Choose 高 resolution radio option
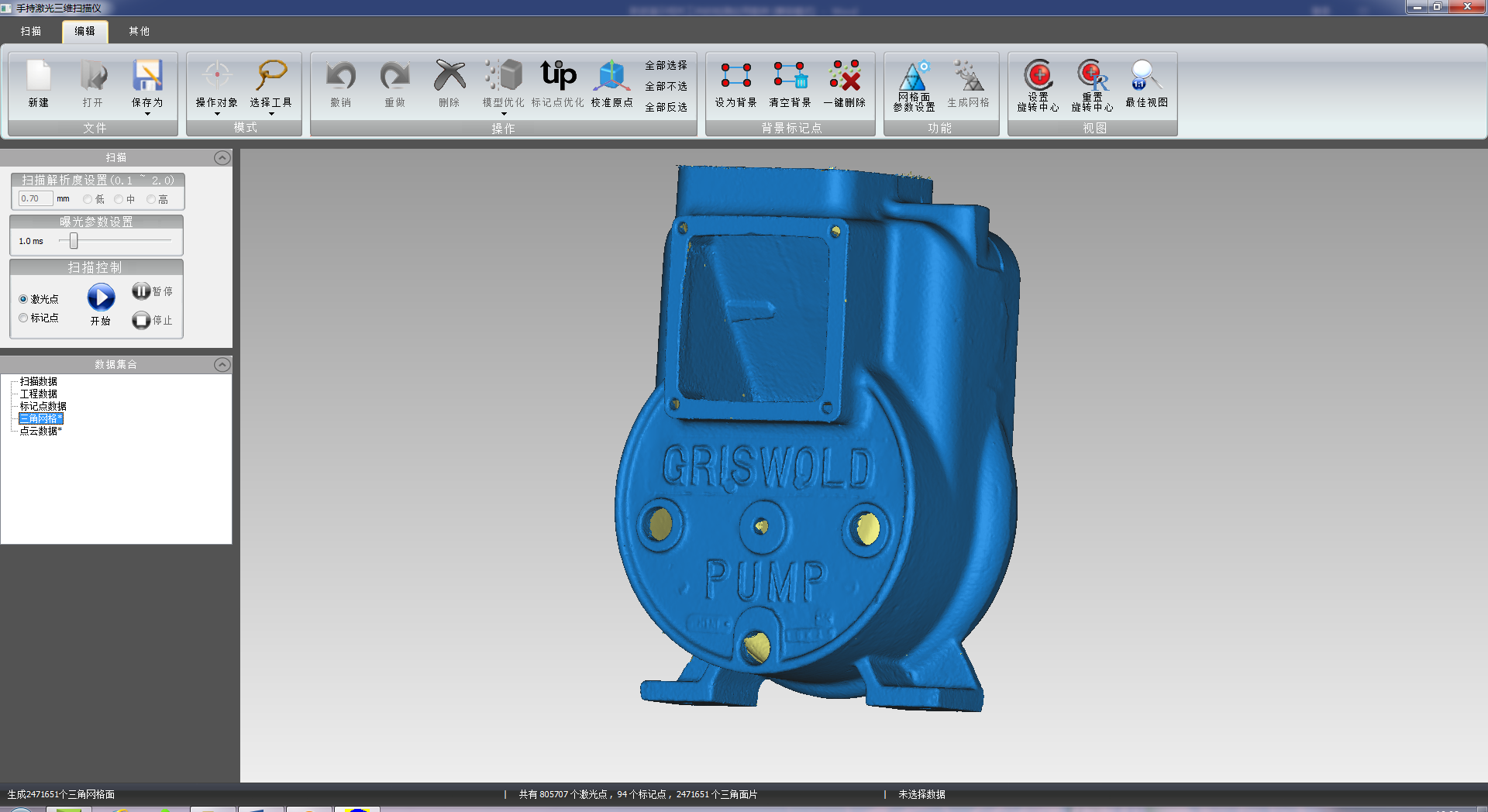1488x812 pixels. click(151, 199)
